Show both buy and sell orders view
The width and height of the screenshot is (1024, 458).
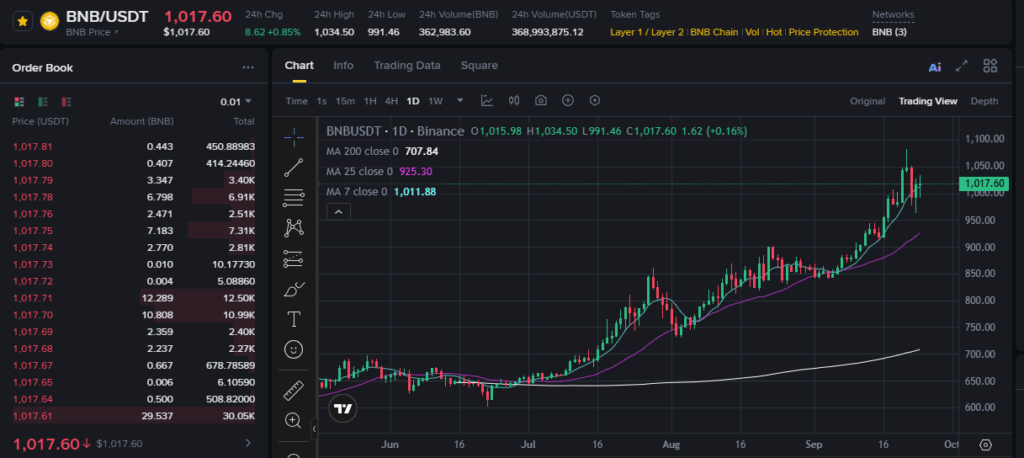pos(19,101)
